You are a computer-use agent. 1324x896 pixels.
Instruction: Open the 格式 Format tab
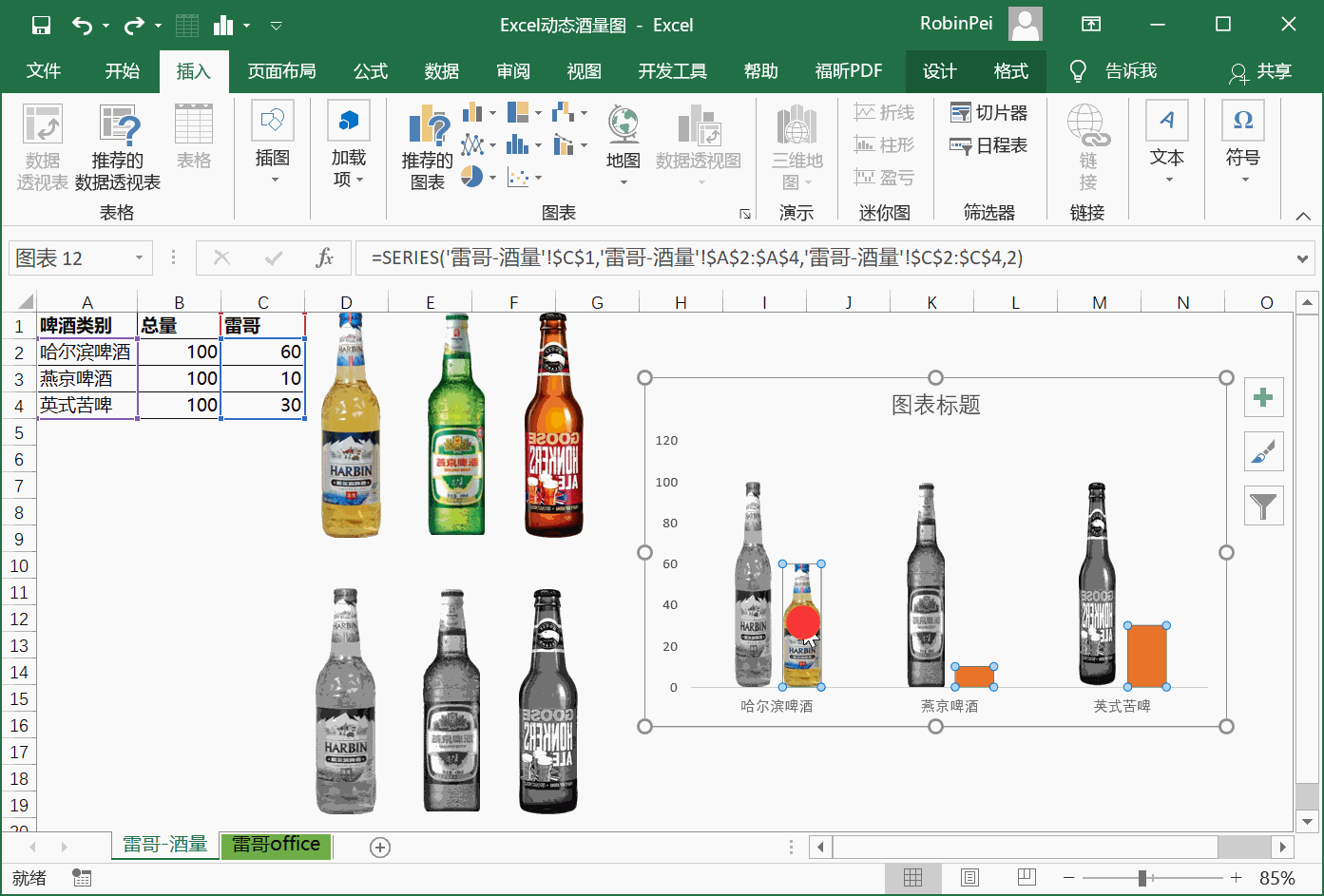tap(1011, 71)
